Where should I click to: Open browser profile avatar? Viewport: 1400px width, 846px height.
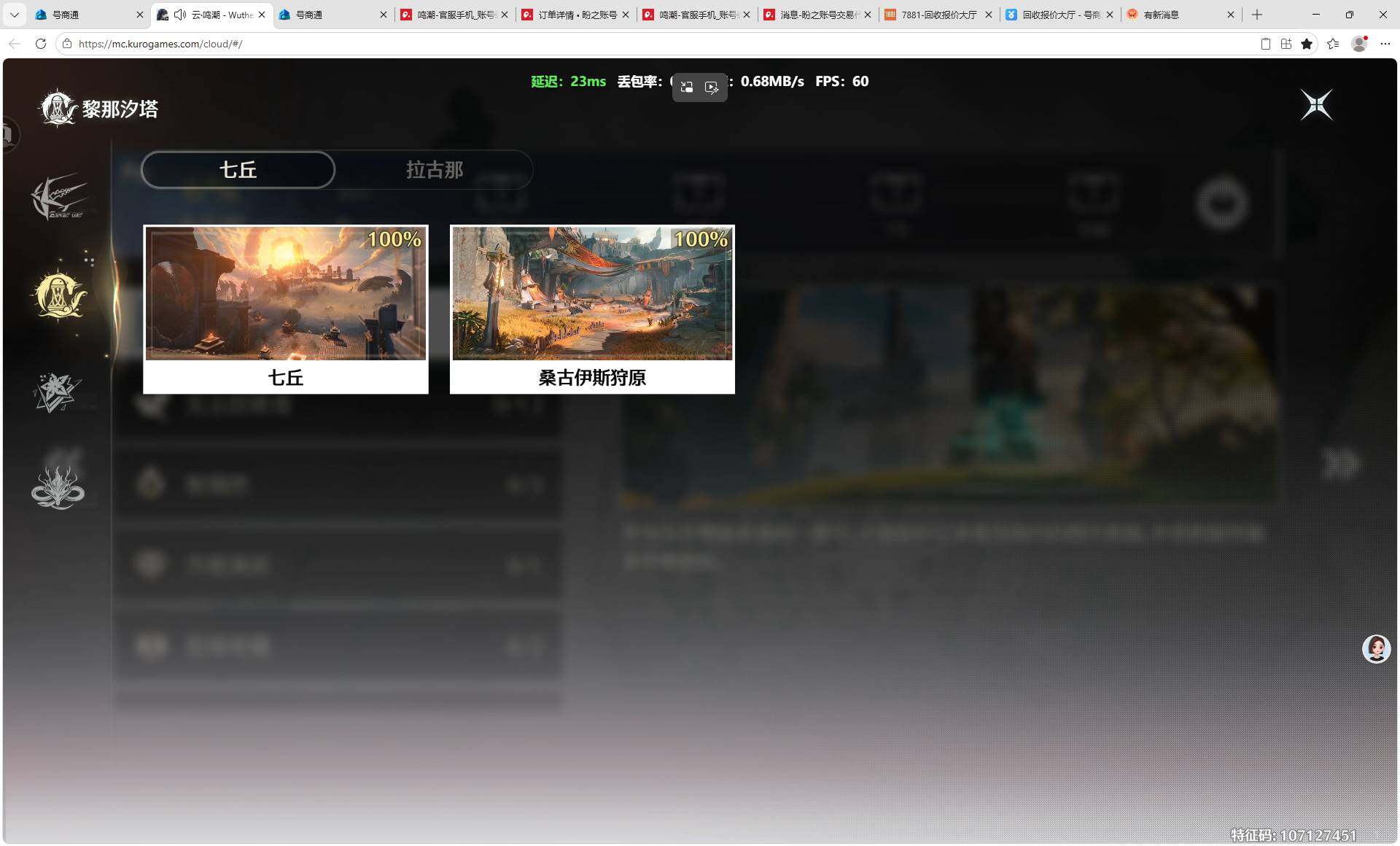point(1359,44)
